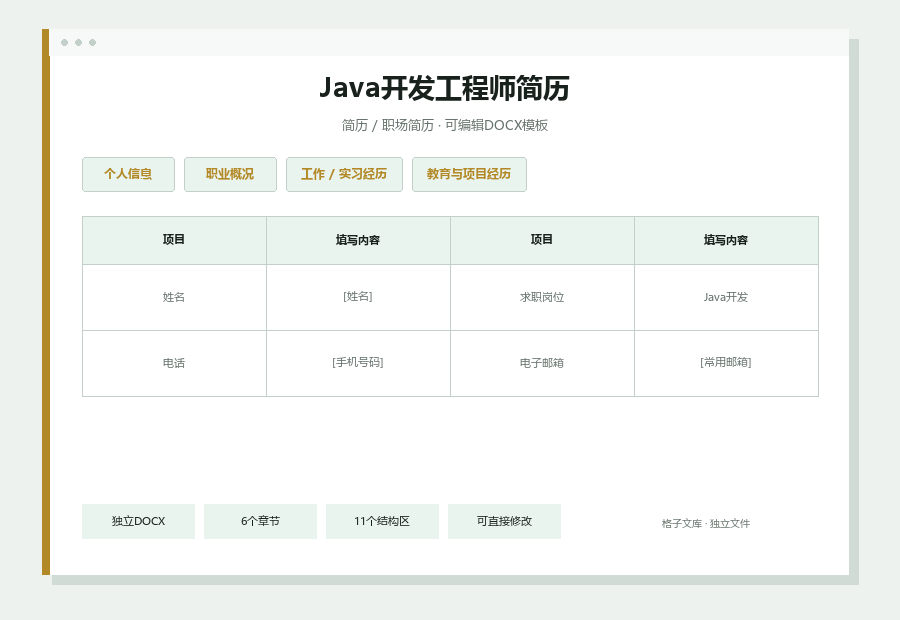
Task: Switch to the 职业概况 tab
Action: click(230, 175)
